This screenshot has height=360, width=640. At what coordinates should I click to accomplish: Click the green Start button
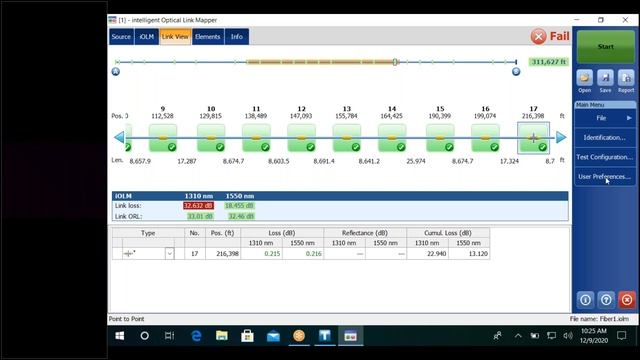pos(606,47)
